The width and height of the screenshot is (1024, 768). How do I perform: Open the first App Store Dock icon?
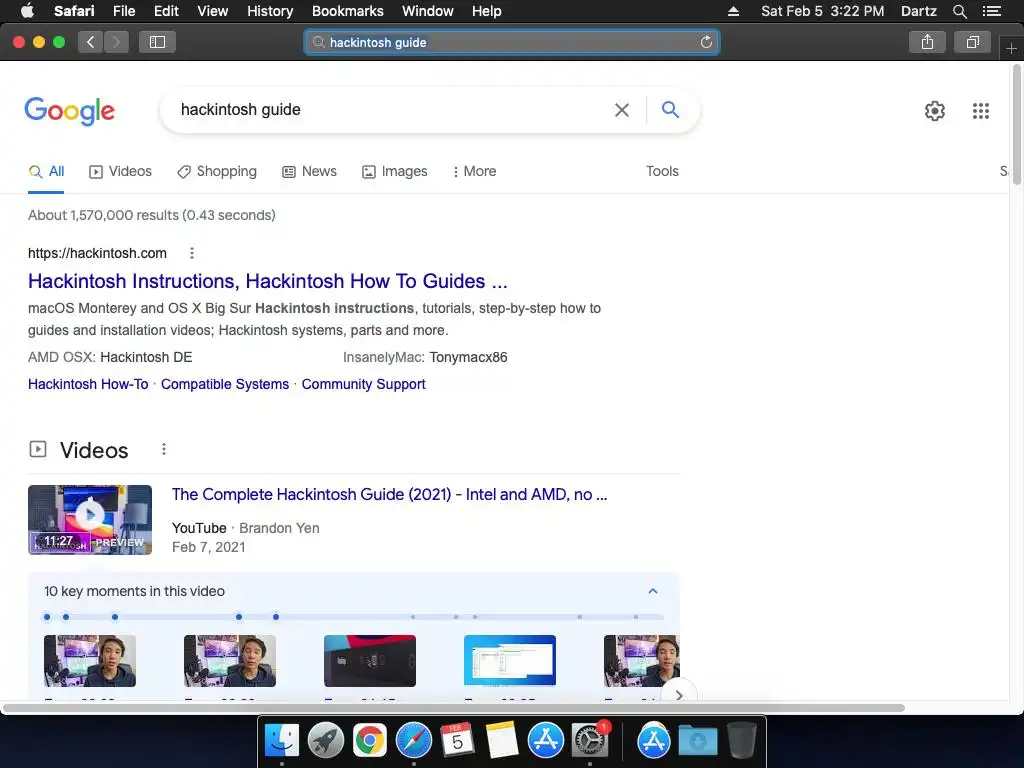pyautogui.click(x=545, y=741)
